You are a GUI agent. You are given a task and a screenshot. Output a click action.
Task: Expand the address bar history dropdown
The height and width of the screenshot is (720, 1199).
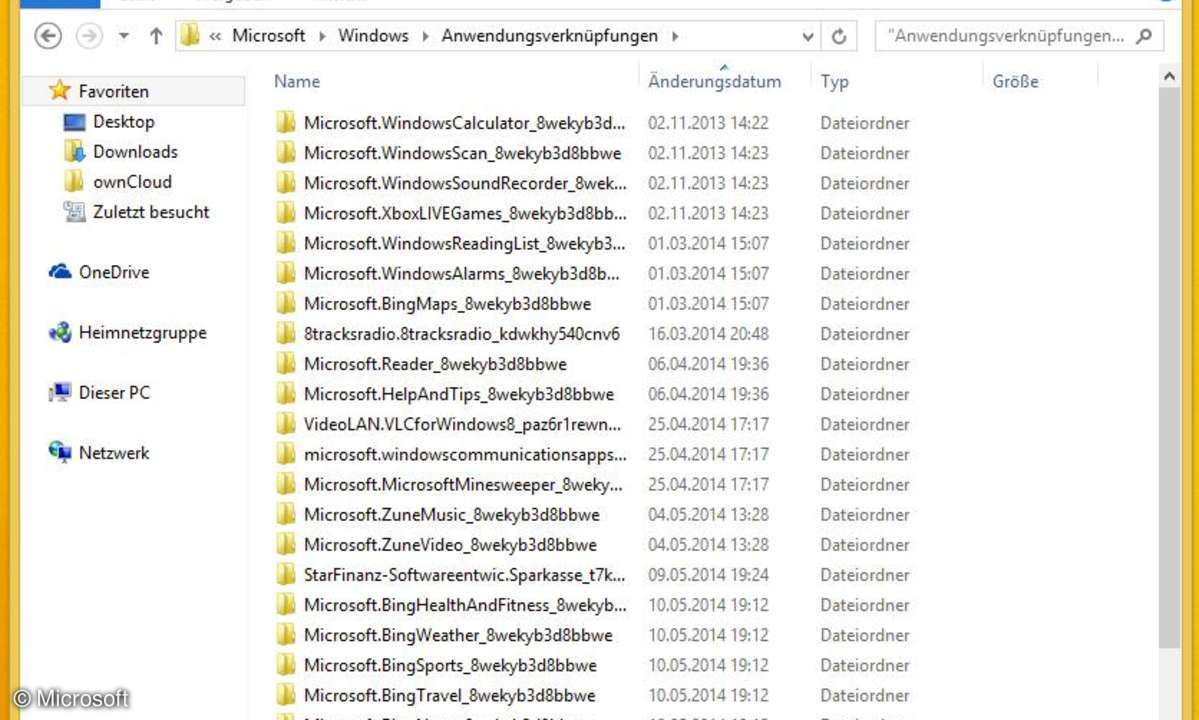point(807,37)
